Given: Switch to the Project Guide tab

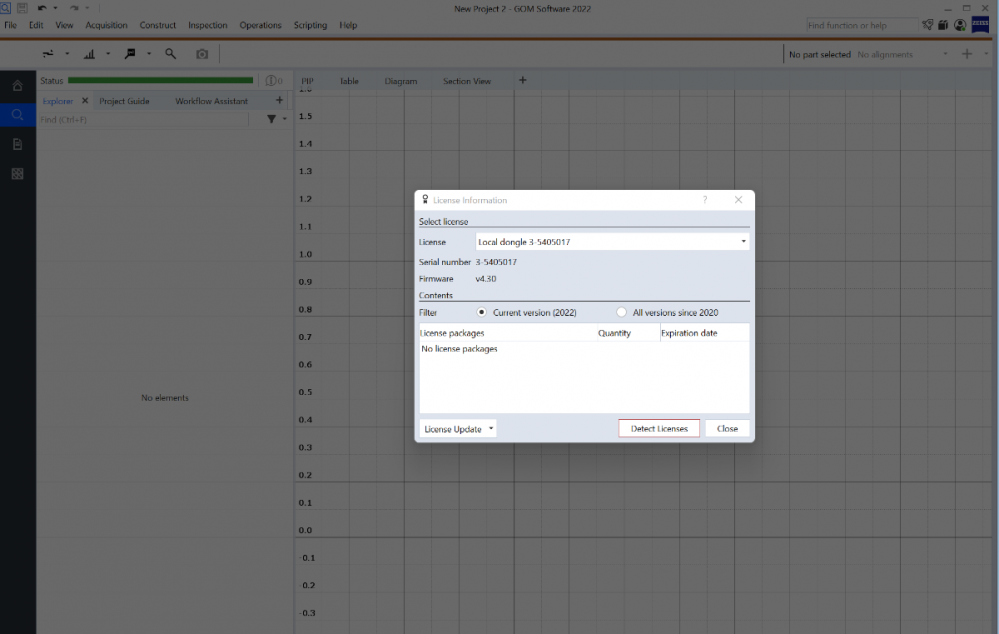Looking at the screenshot, I should pyautogui.click(x=124, y=101).
